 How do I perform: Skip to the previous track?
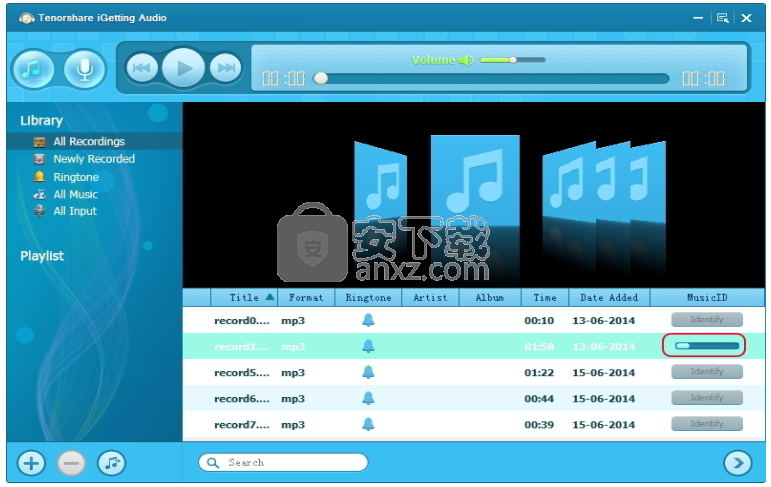tap(142, 68)
